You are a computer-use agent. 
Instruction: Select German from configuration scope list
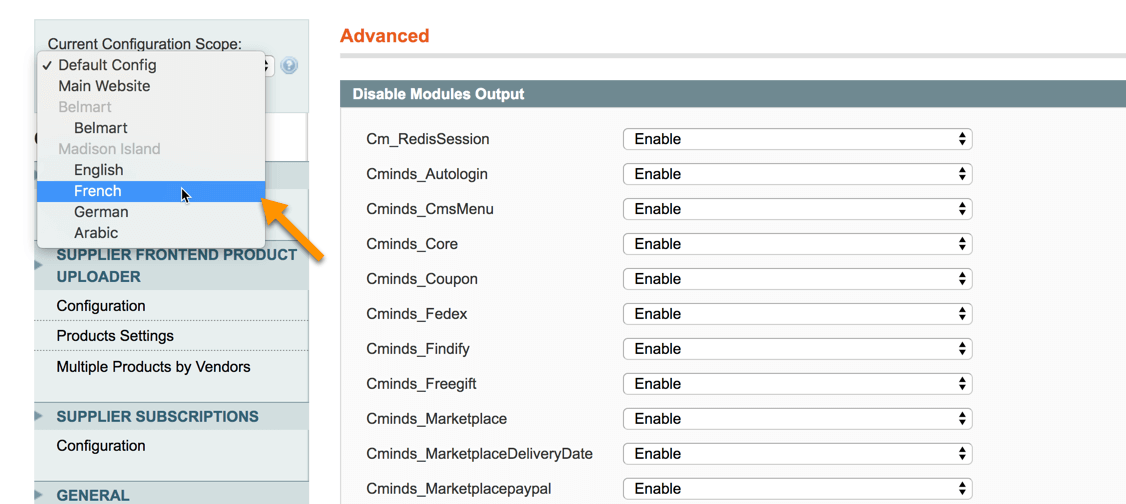point(101,212)
